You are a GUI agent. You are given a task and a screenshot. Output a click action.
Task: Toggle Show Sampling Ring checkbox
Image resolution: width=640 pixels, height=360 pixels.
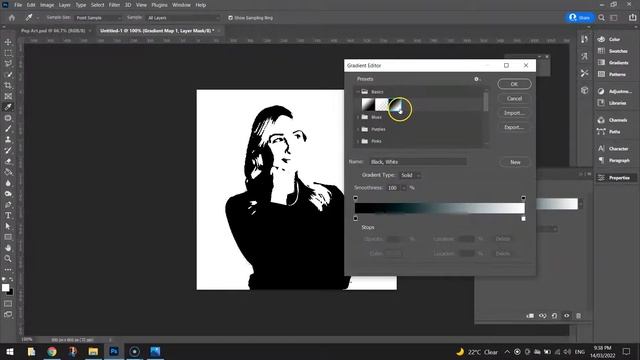[230, 18]
